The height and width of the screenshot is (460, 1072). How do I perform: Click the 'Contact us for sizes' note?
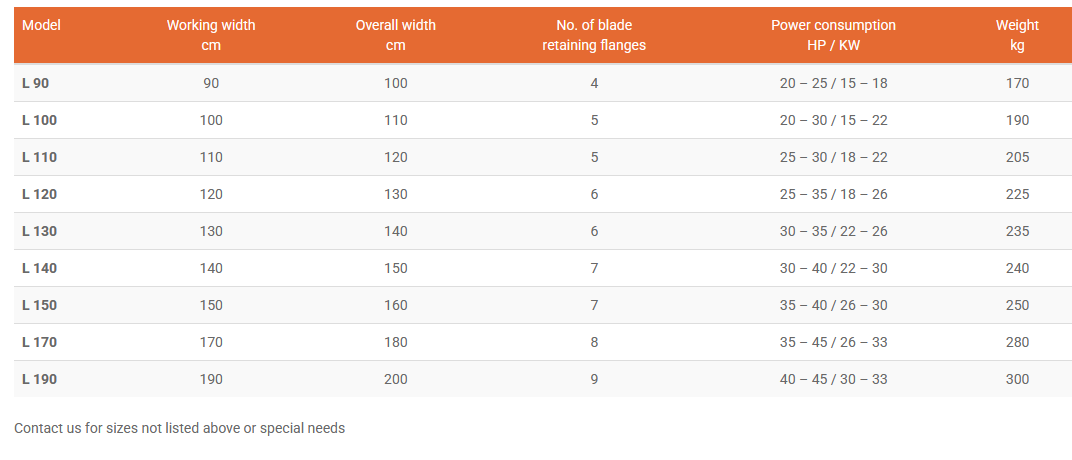(179, 428)
